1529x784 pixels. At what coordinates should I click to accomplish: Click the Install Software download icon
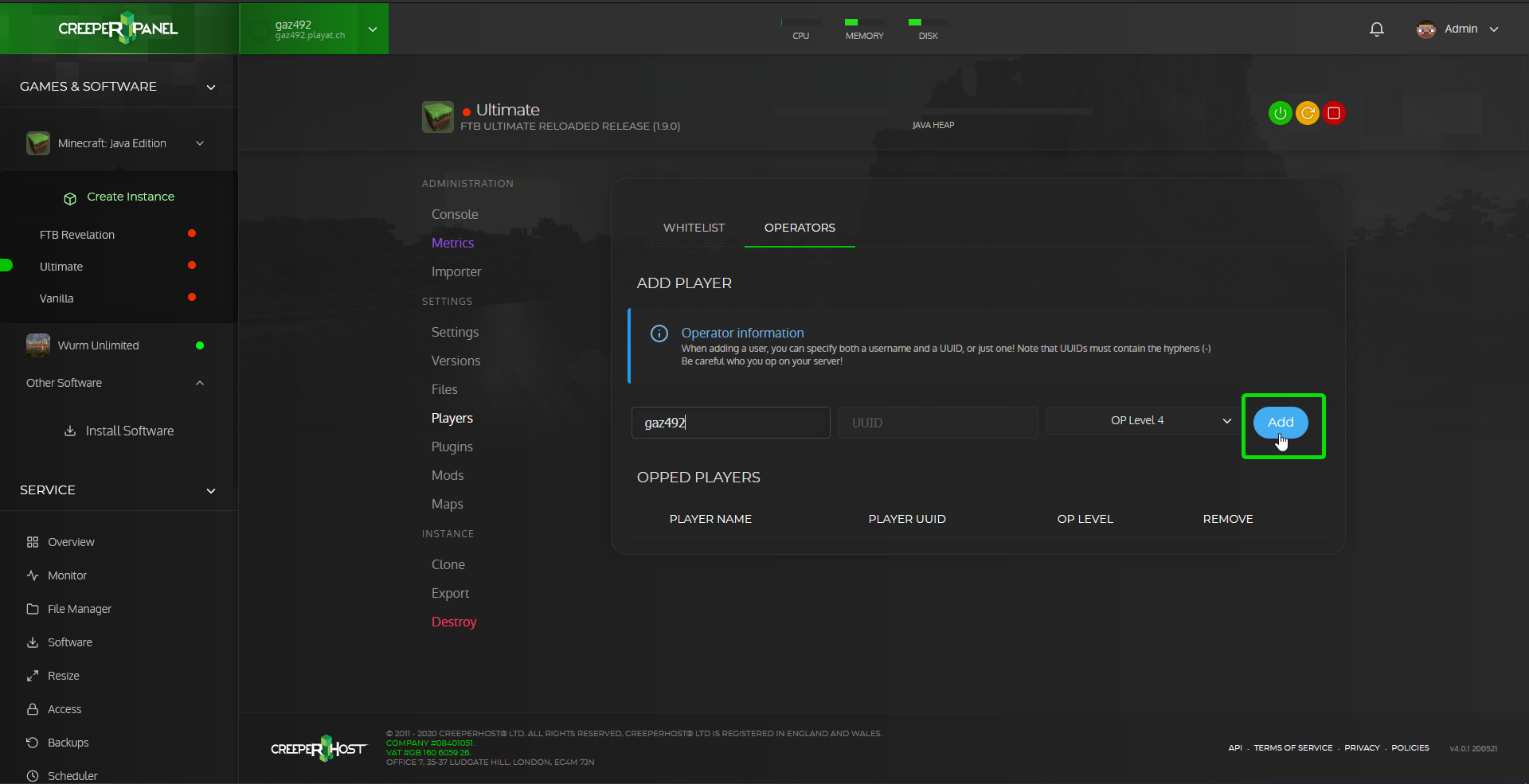[x=70, y=431]
